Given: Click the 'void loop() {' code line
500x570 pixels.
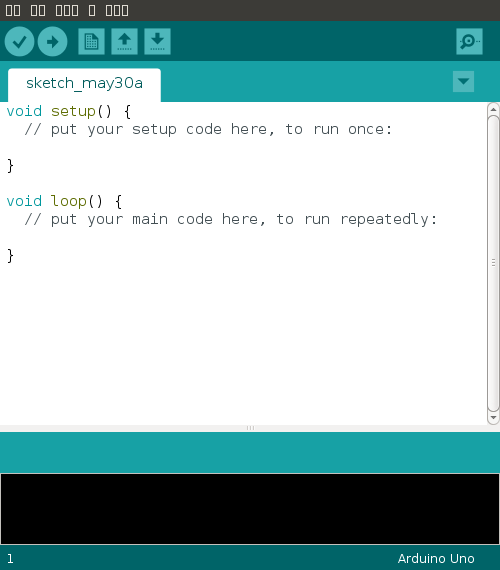Looking at the screenshot, I should pyautogui.click(x=64, y=201).
